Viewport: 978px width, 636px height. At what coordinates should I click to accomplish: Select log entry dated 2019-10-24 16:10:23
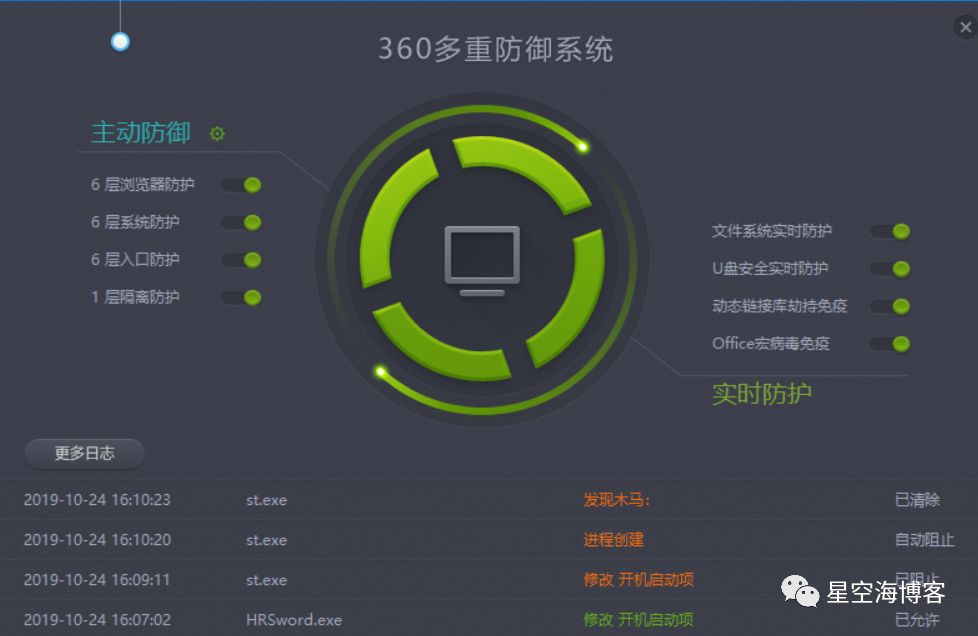click(x=489, y=500)
